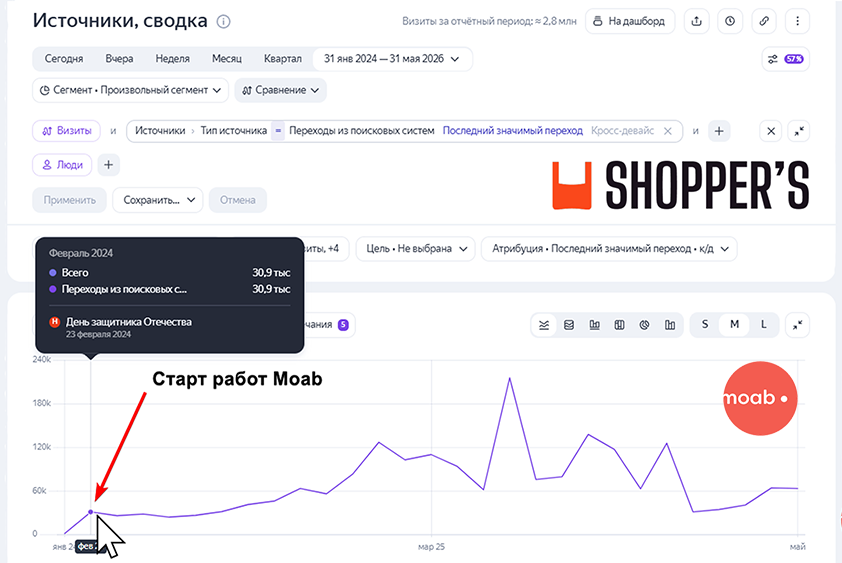Click the Переходы из поисковых систем value
Viewport: 842px width, 563px height.
click(x=361, y=131)
